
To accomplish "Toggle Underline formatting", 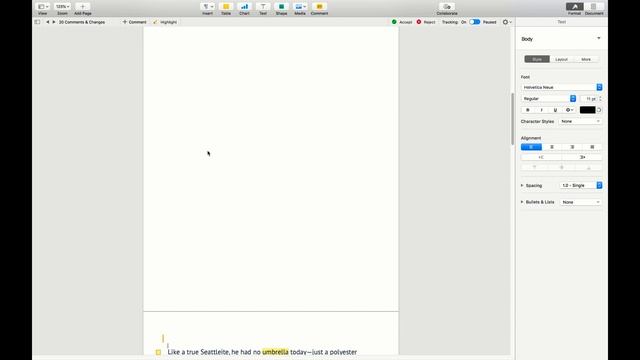I will tap(555, 110).
